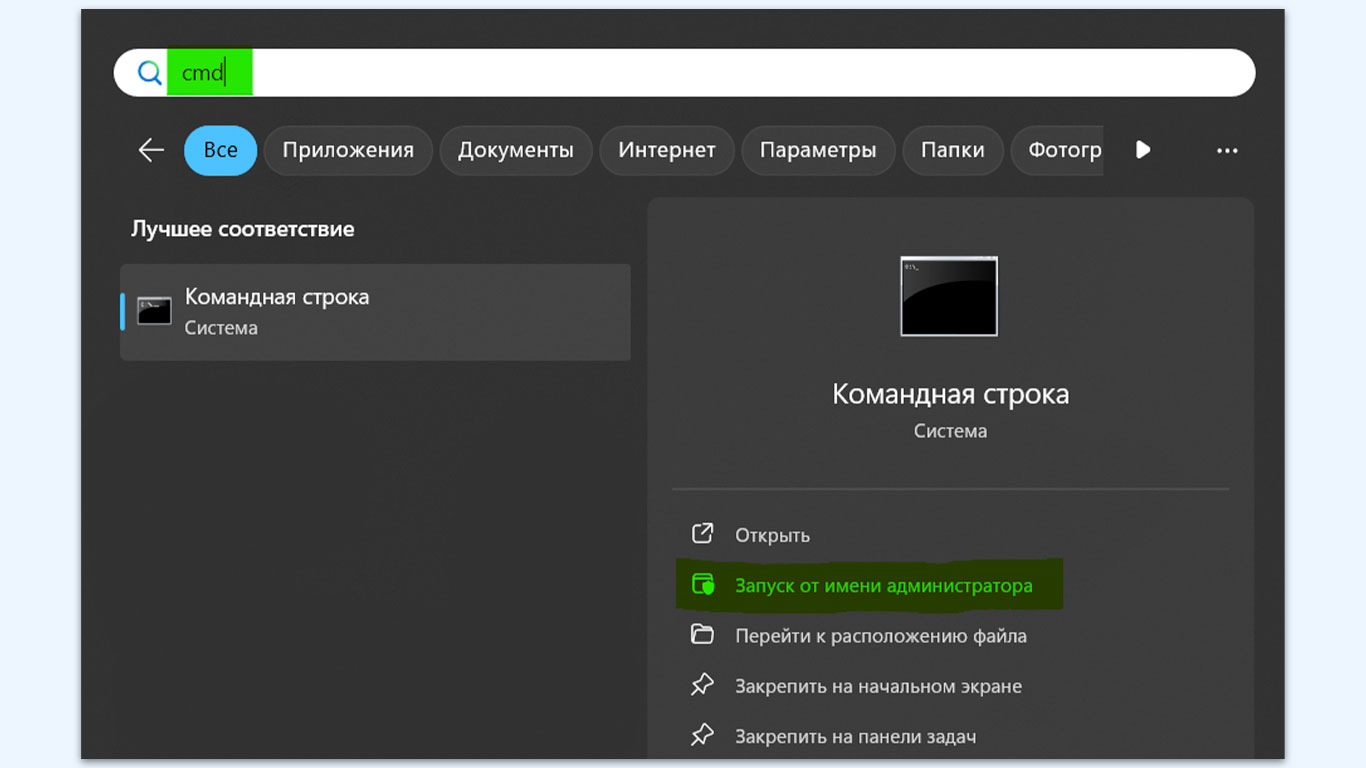This screenshot has width=1366, height=768.
Task: Click the Командная строка icon in results list
Action: coord(154,311)
